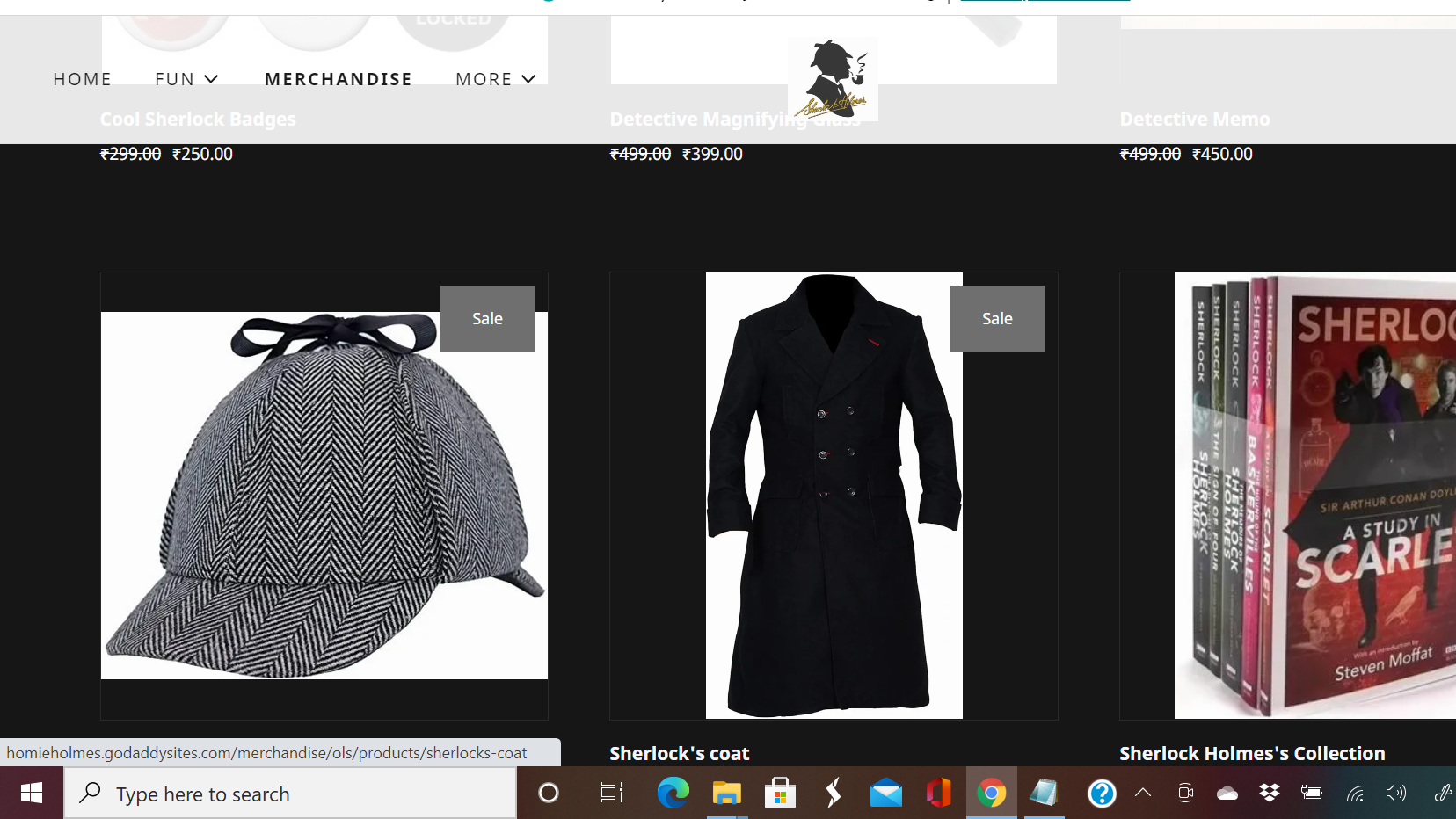Open the black Sherlock coat image
The image size is (1456, 819).
pyautogui.click(x=834, y=496)
